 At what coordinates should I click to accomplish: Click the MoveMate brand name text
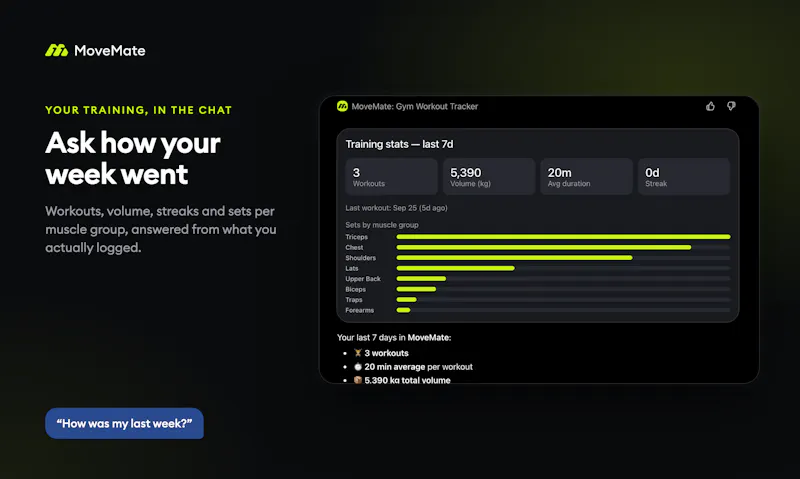[x=110, y=51]
